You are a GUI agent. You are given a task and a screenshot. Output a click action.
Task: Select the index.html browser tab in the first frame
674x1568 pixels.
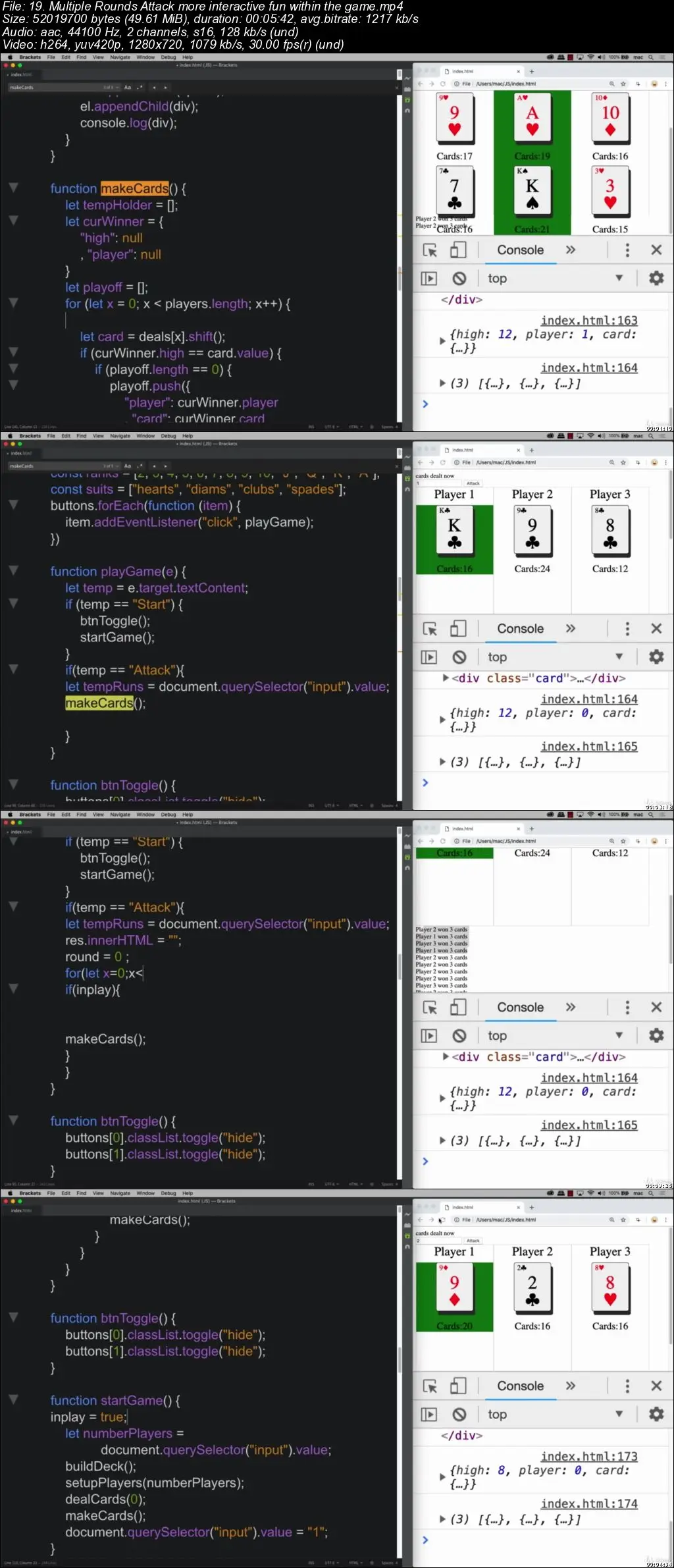click(480, 71)
